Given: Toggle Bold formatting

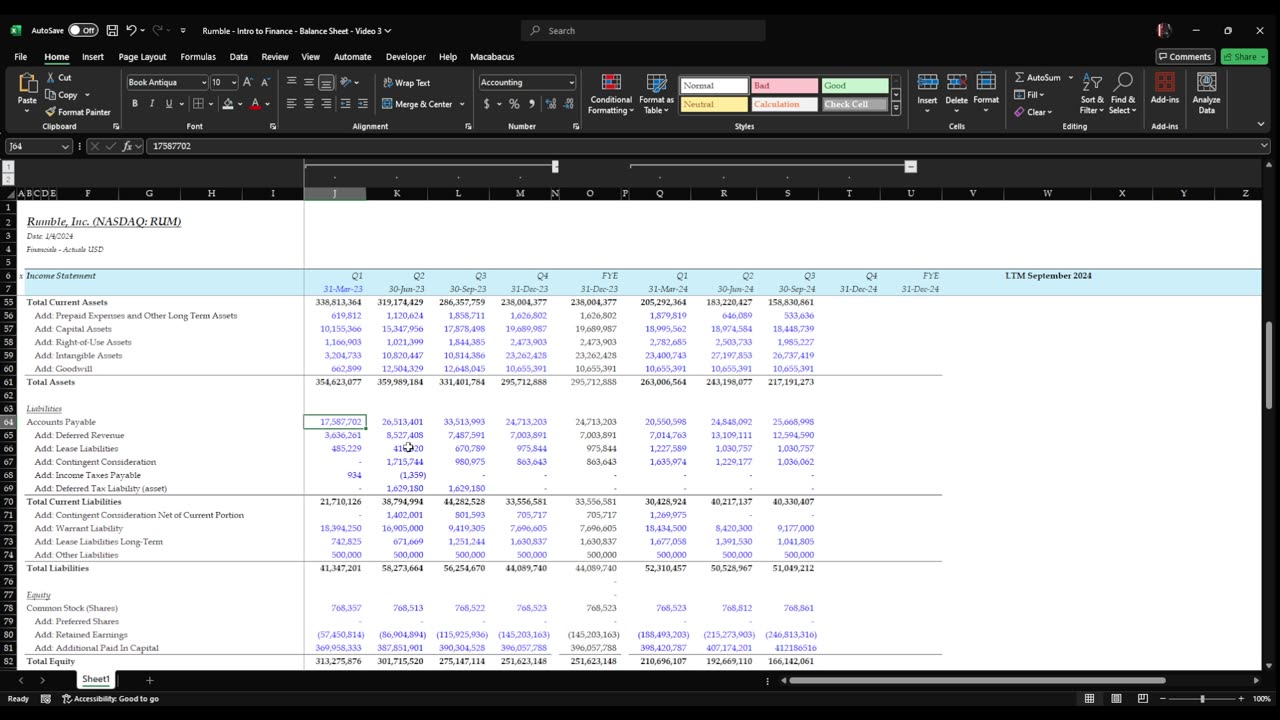Looking at the screenshot, I should (x=134, y=104).
